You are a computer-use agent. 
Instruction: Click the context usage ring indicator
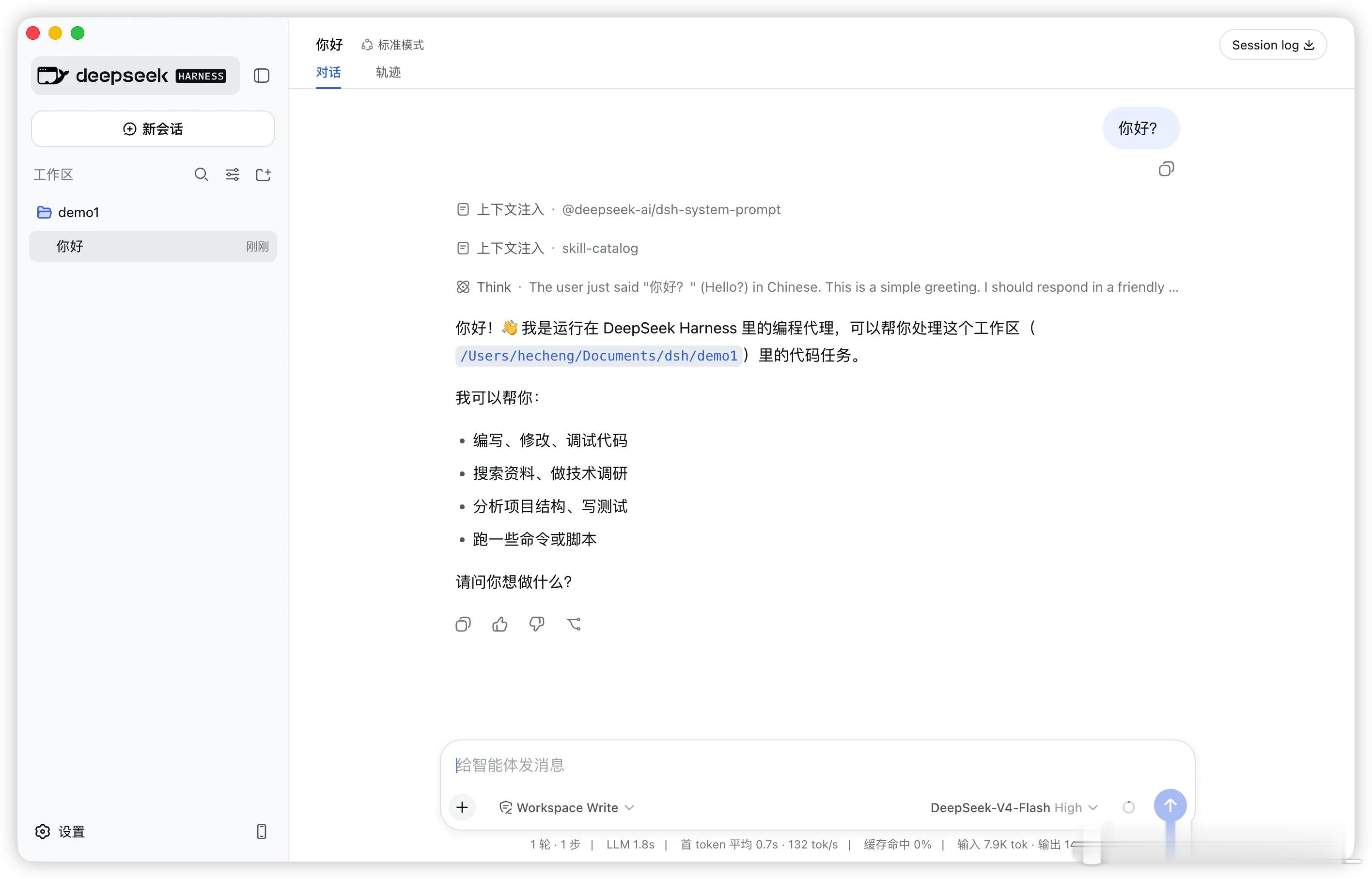point(1128,807)
